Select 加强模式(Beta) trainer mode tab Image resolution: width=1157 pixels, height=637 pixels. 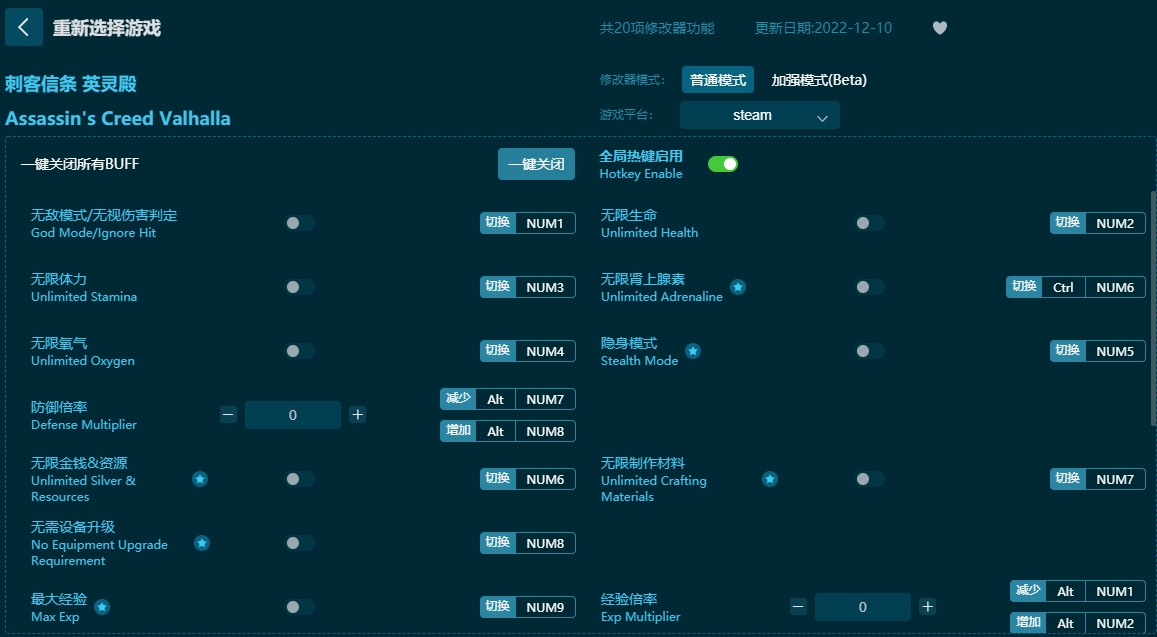[x=819, y=80]
